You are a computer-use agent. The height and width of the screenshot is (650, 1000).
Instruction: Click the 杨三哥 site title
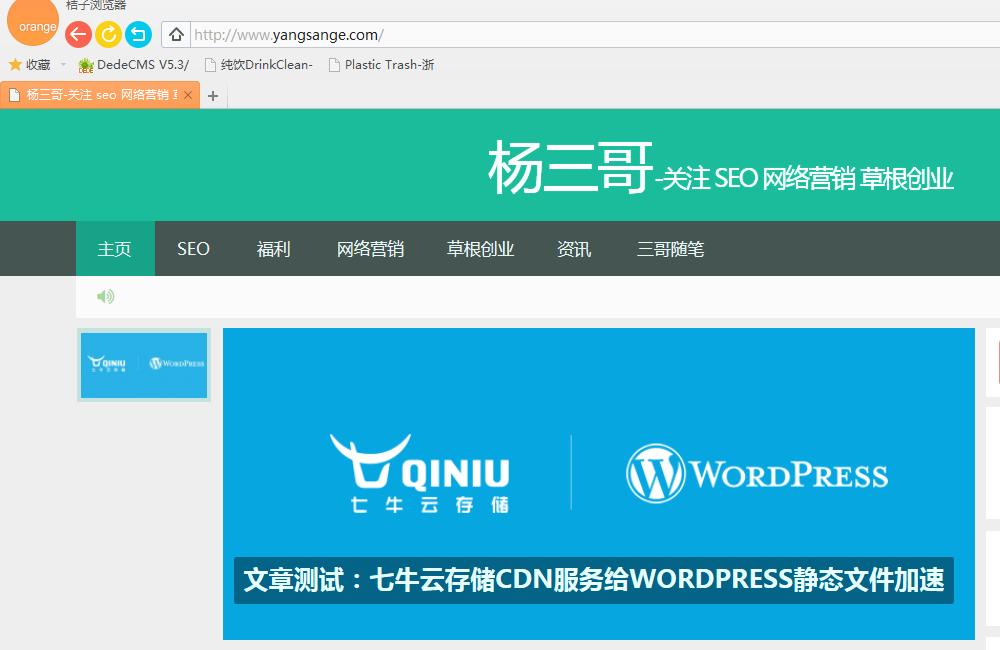coord(571,168)
